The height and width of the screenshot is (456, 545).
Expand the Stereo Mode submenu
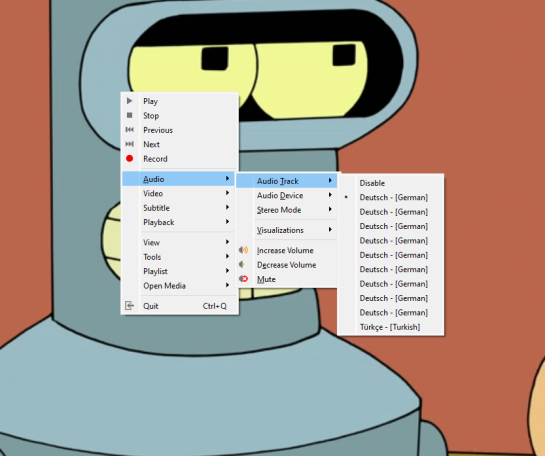[x=286, y=210]
